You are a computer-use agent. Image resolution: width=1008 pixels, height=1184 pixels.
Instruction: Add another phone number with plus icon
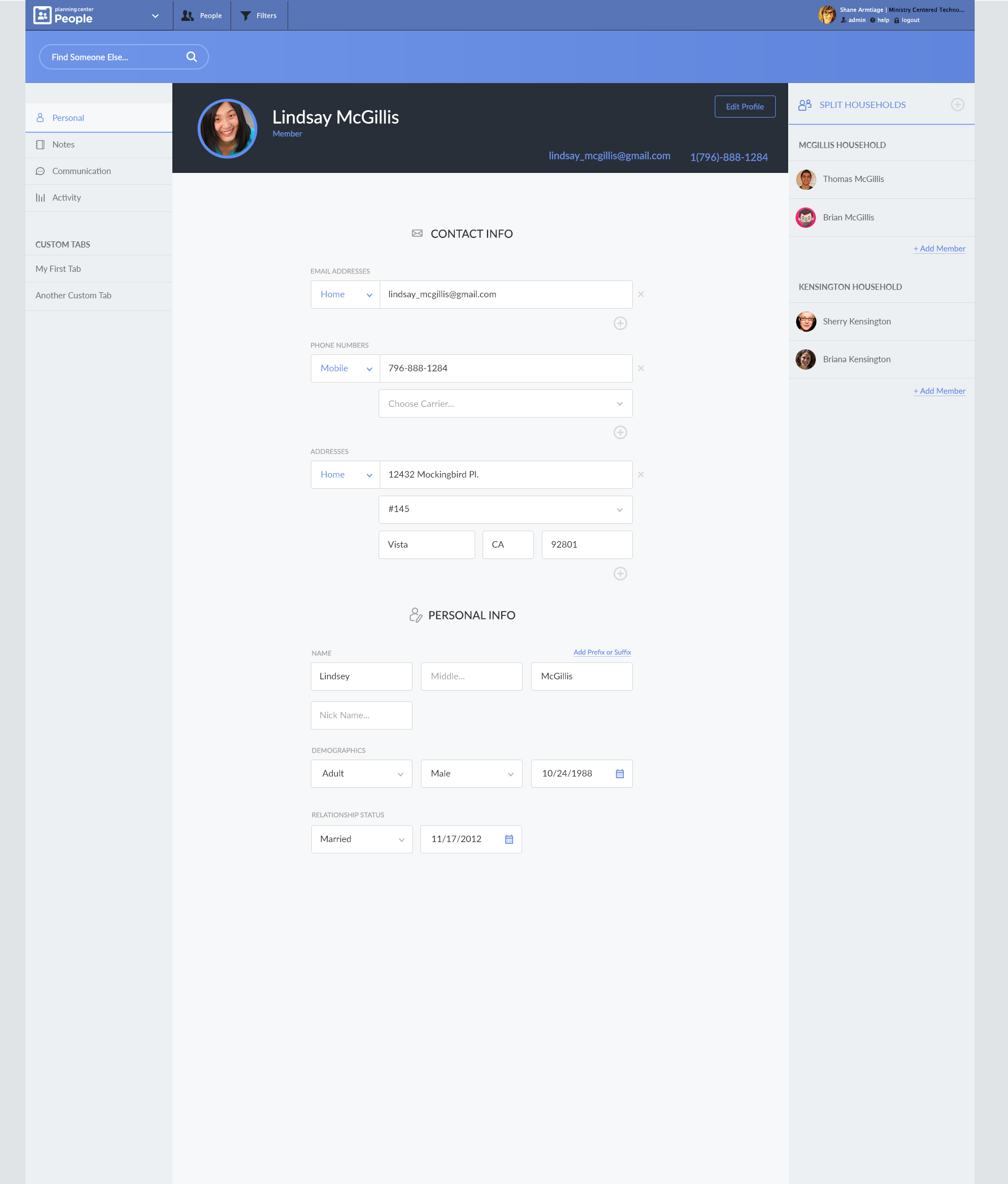620,432
